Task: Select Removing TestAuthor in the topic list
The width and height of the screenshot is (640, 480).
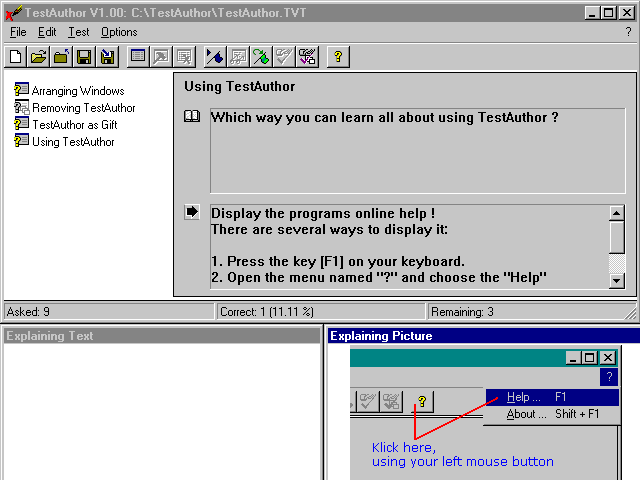Action: pos(83,108)
